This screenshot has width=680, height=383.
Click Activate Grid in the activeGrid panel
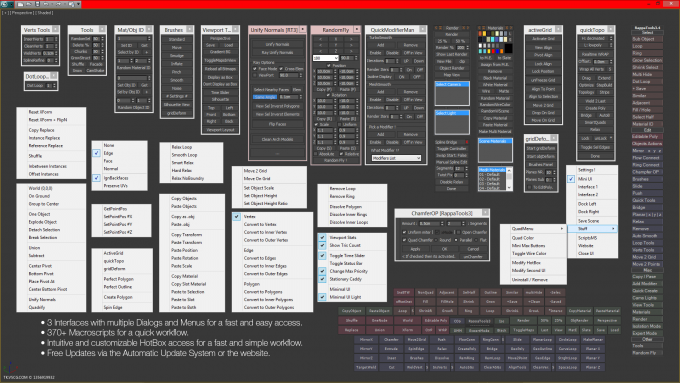coord(543,39)
